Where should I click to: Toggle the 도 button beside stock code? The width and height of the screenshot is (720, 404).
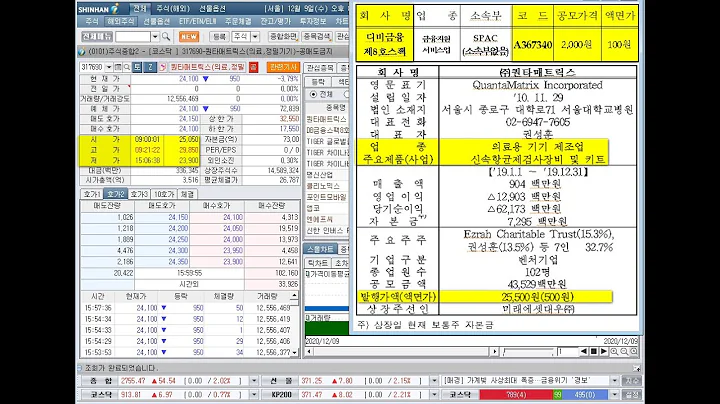point(137,67)
